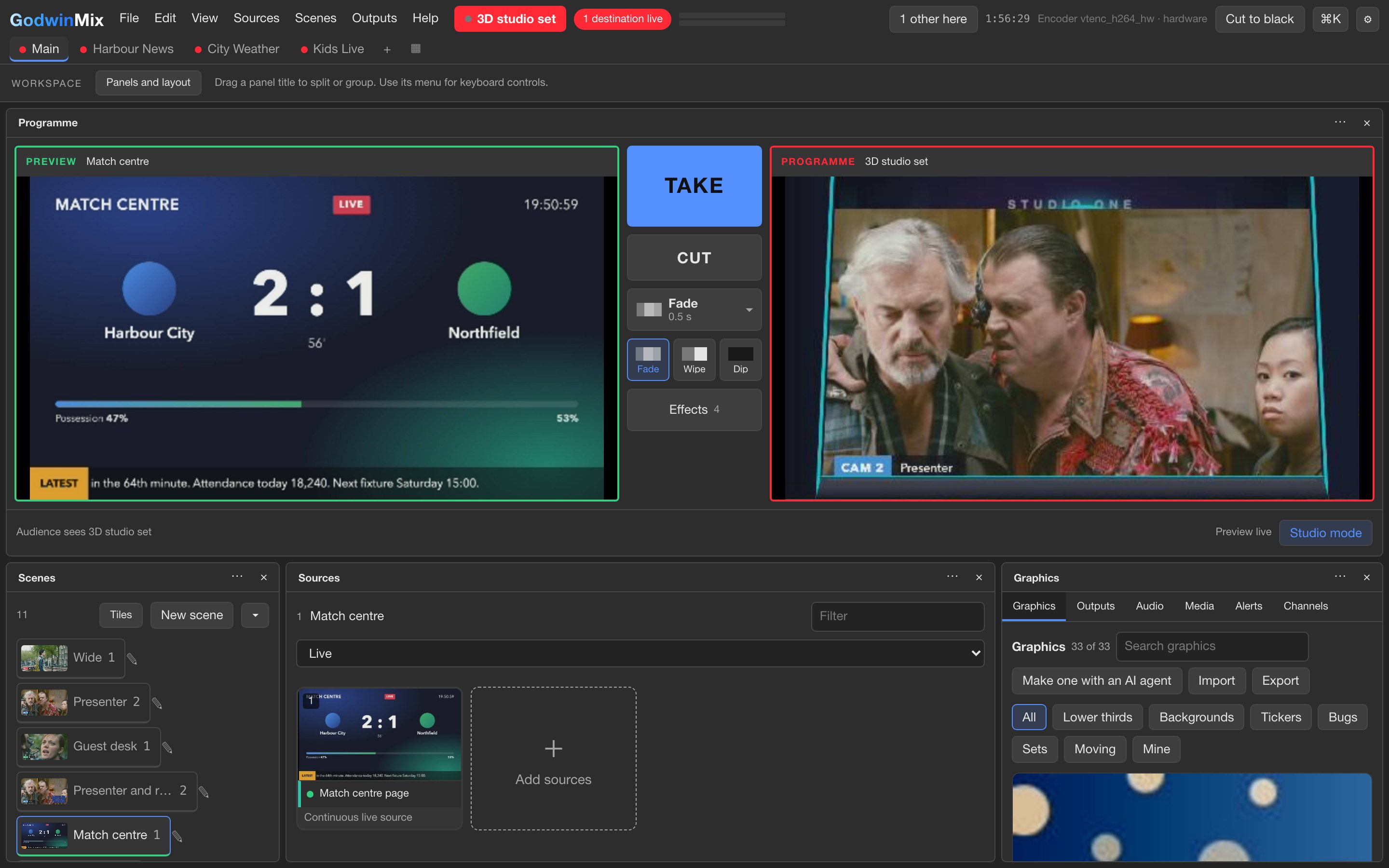Click Make one with an AI agent
The image size is (1389, 868).
point(1096,680)
